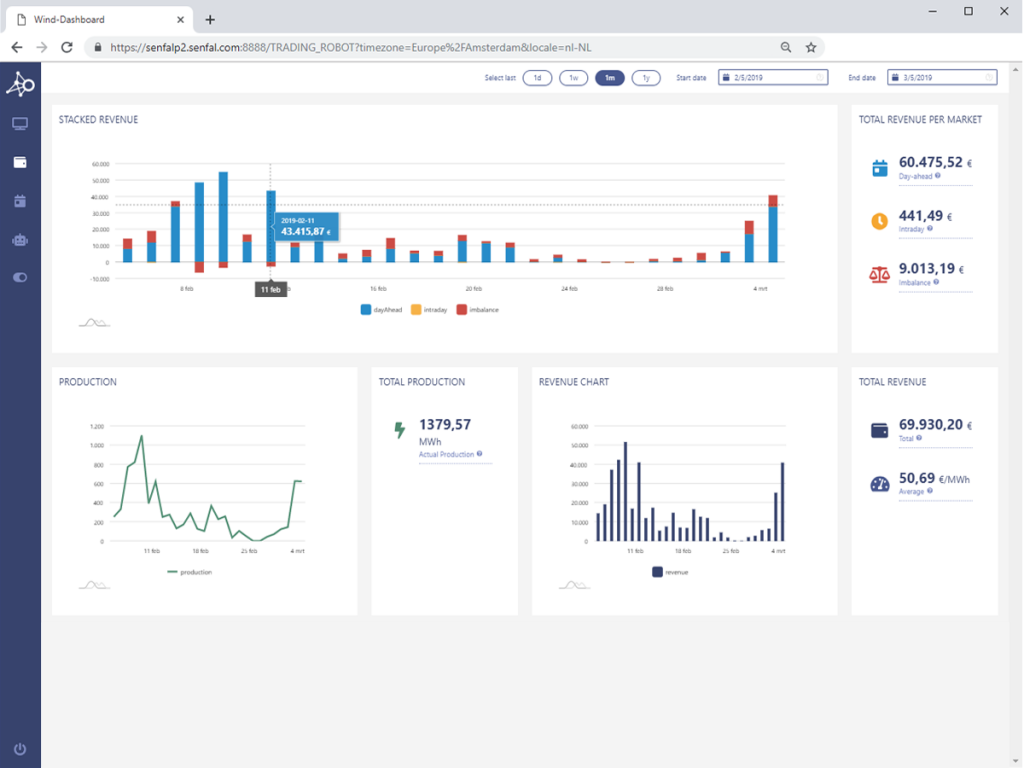Click the revenue legend color swatch
This screenshot has height=768, width=1024.
[x=657, y=572]
